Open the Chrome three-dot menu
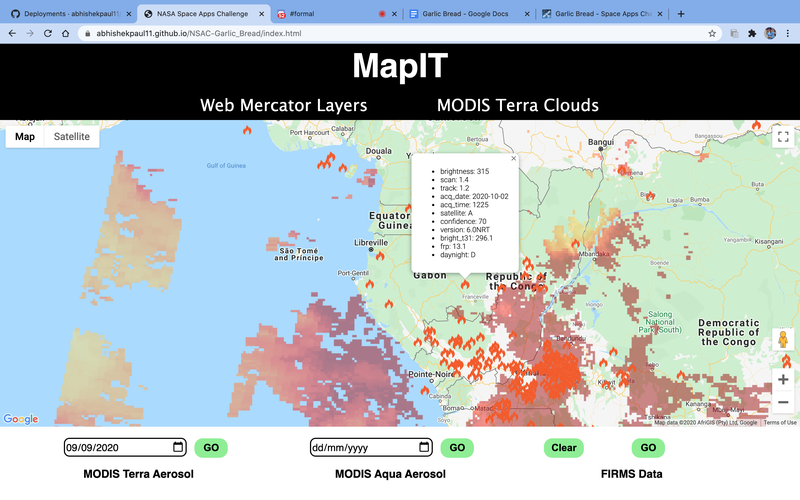This screenshot has height=500, width=800. 788,34
